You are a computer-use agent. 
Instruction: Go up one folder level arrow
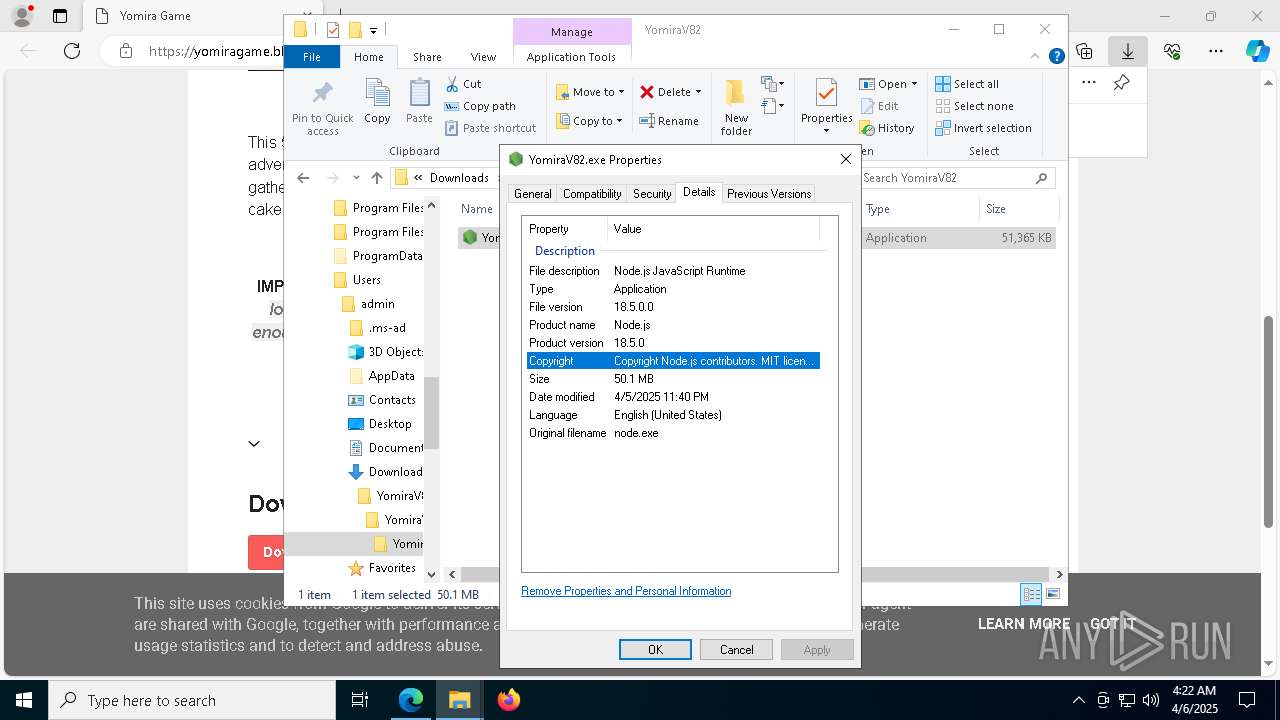click(x=376, y=178)
